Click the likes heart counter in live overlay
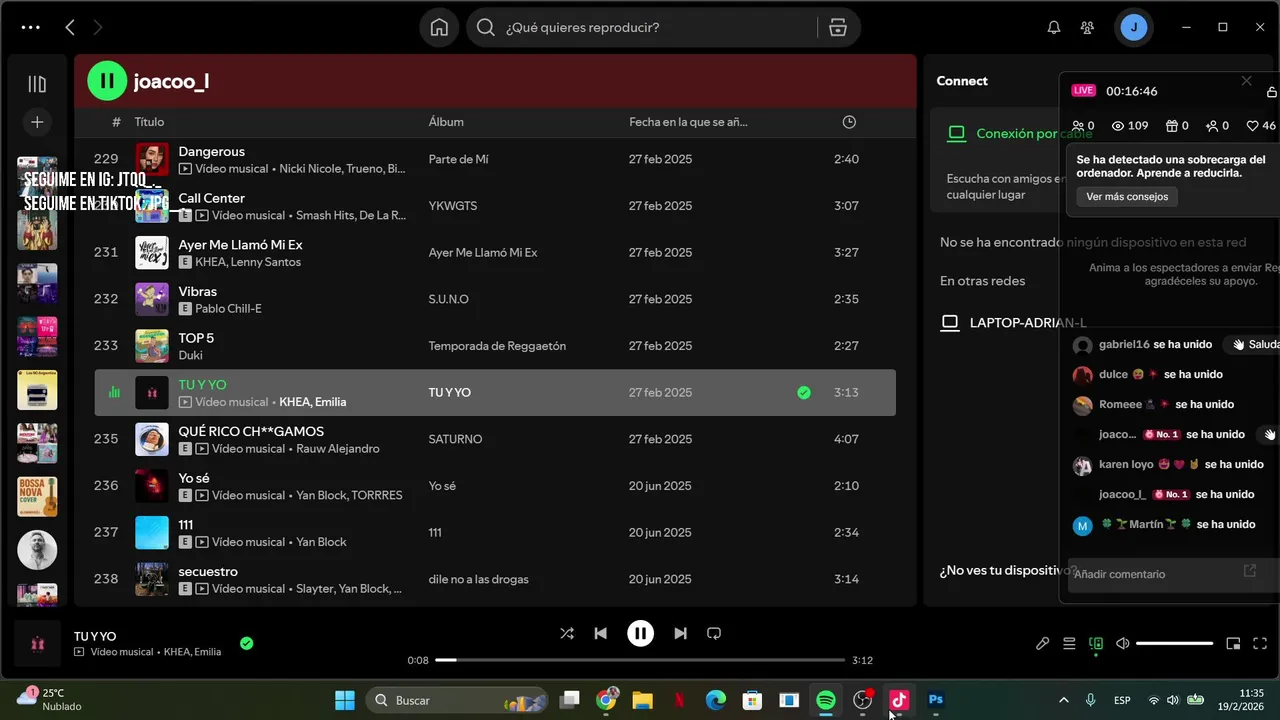This screenshot has width=1280, height=720. [1260, 126]
